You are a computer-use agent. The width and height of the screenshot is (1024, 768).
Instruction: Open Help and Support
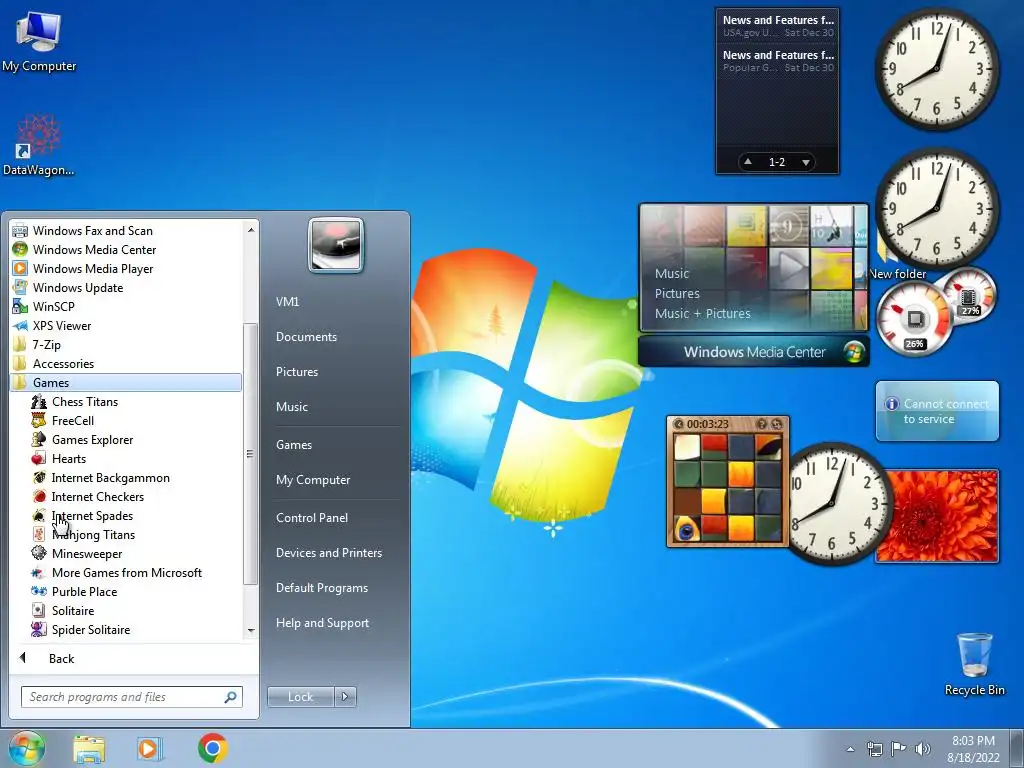322,623
